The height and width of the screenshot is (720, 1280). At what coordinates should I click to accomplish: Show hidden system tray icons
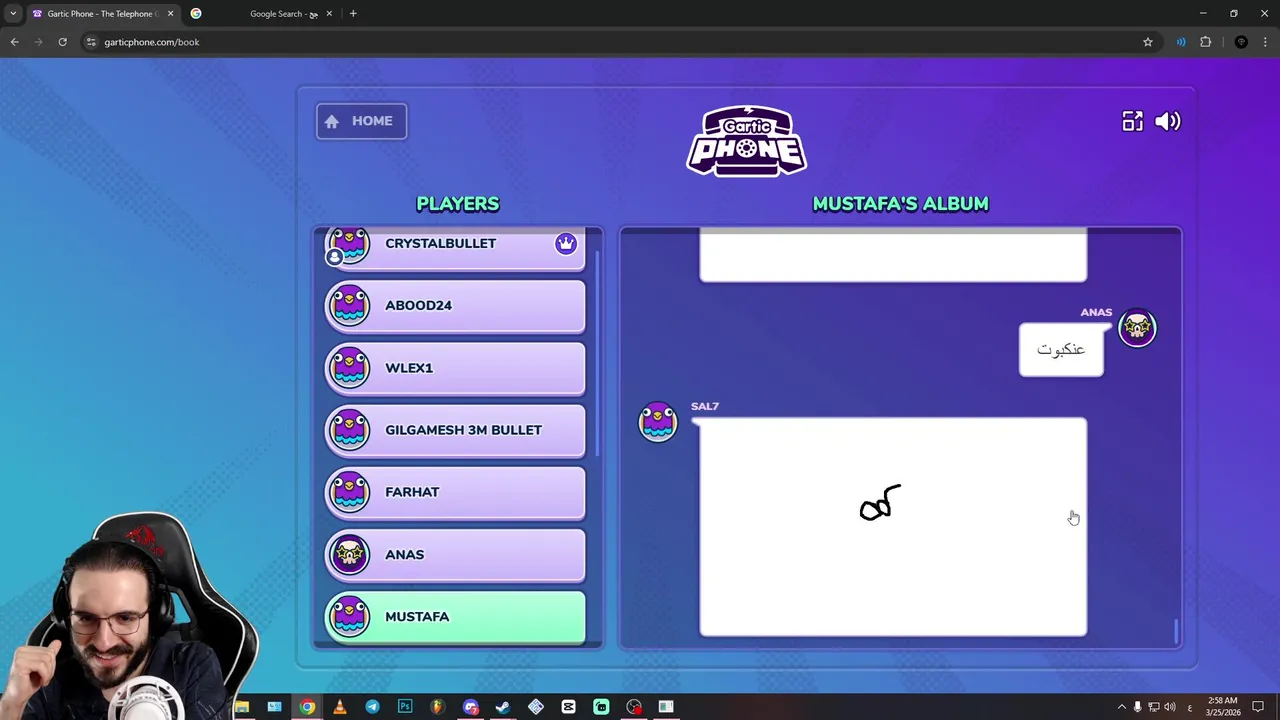pyautogui.click(x=1121, y=707)
